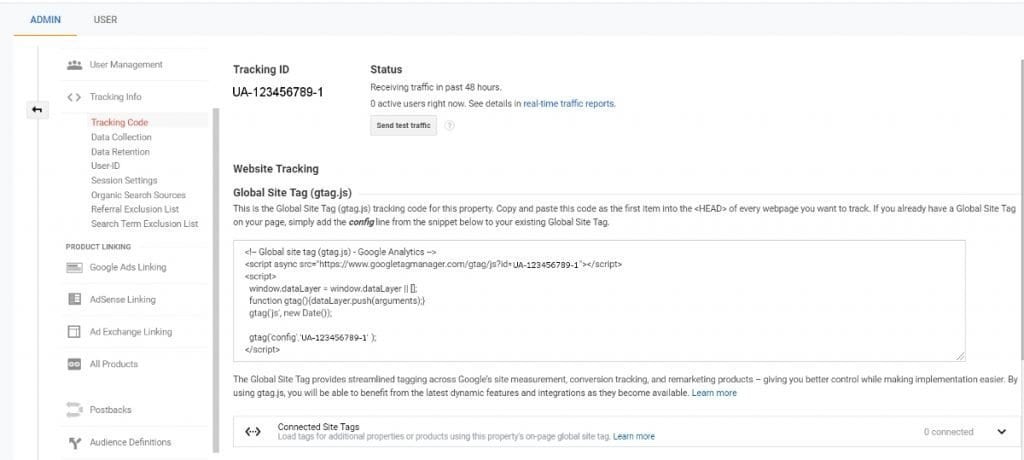This screenshot has height=460, width=1024.
Task: Open Learn more link in Connected Site Tags
Action: [633, 436]
